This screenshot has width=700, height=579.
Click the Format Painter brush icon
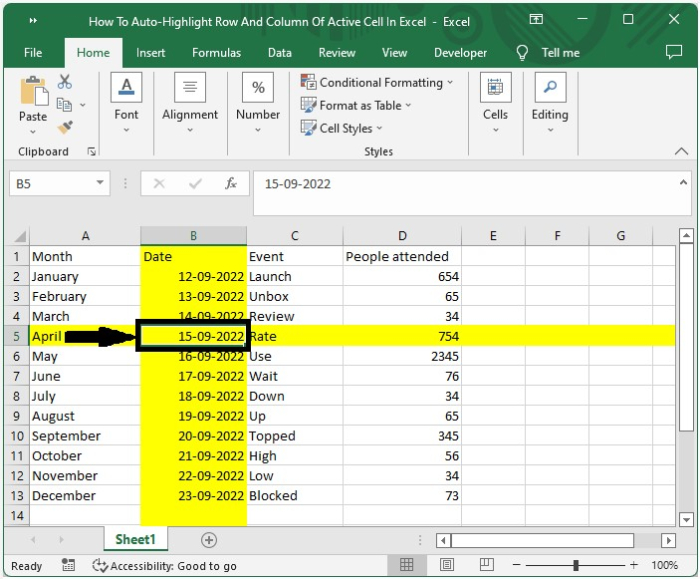(65, 127)
